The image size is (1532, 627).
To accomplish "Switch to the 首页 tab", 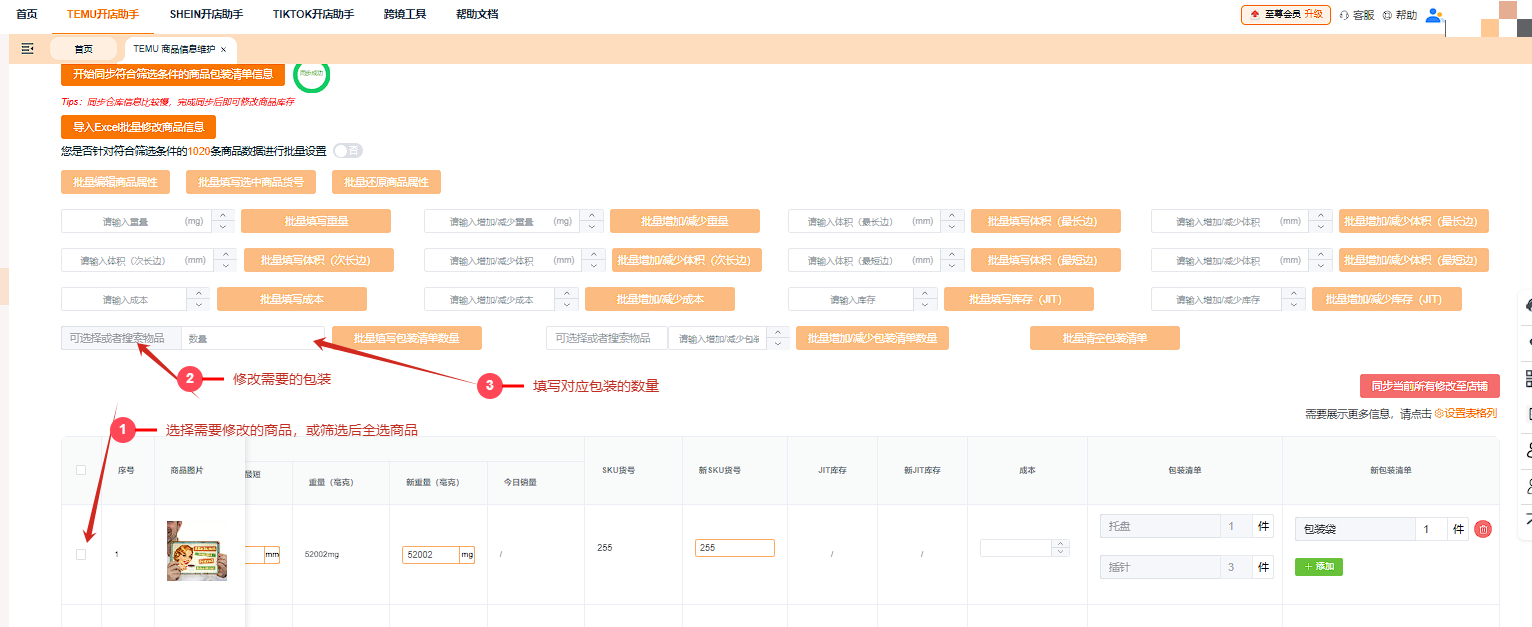I will pyautogui.click(x=83, y=47).
